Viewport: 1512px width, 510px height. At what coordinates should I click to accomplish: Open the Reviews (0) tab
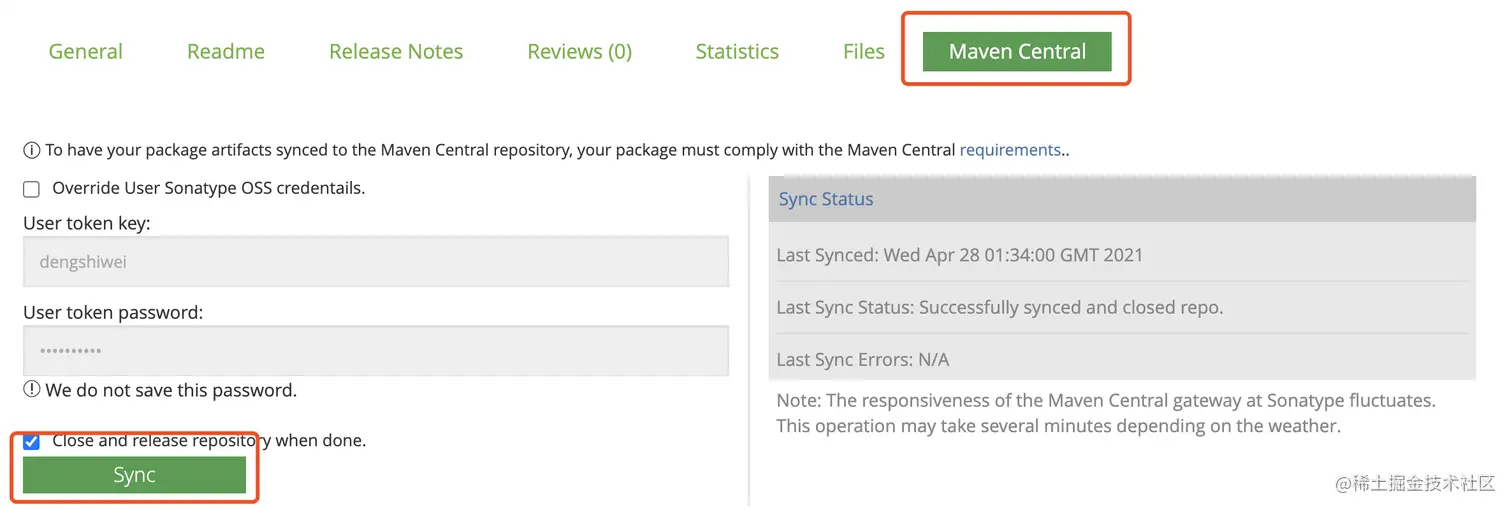pos(580,52)
